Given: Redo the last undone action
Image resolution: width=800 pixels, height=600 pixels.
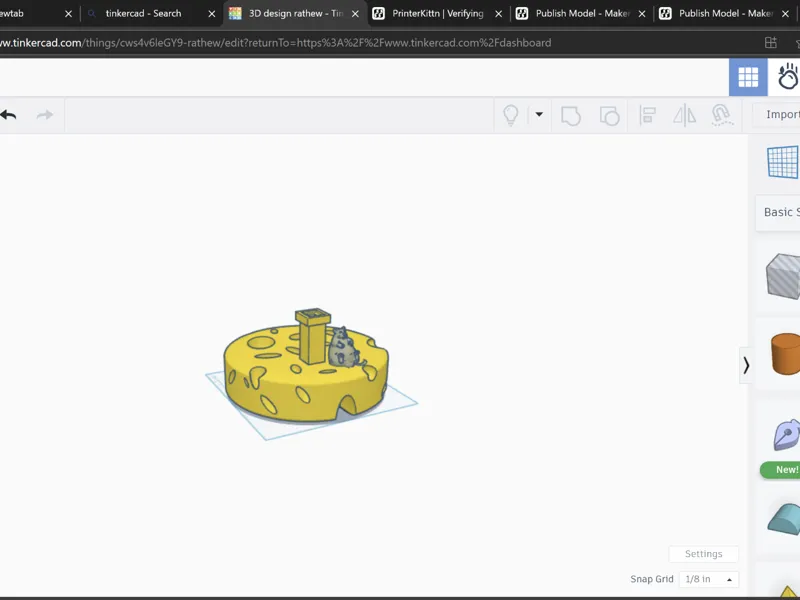Looking at the screenshot, I should 45,115.
